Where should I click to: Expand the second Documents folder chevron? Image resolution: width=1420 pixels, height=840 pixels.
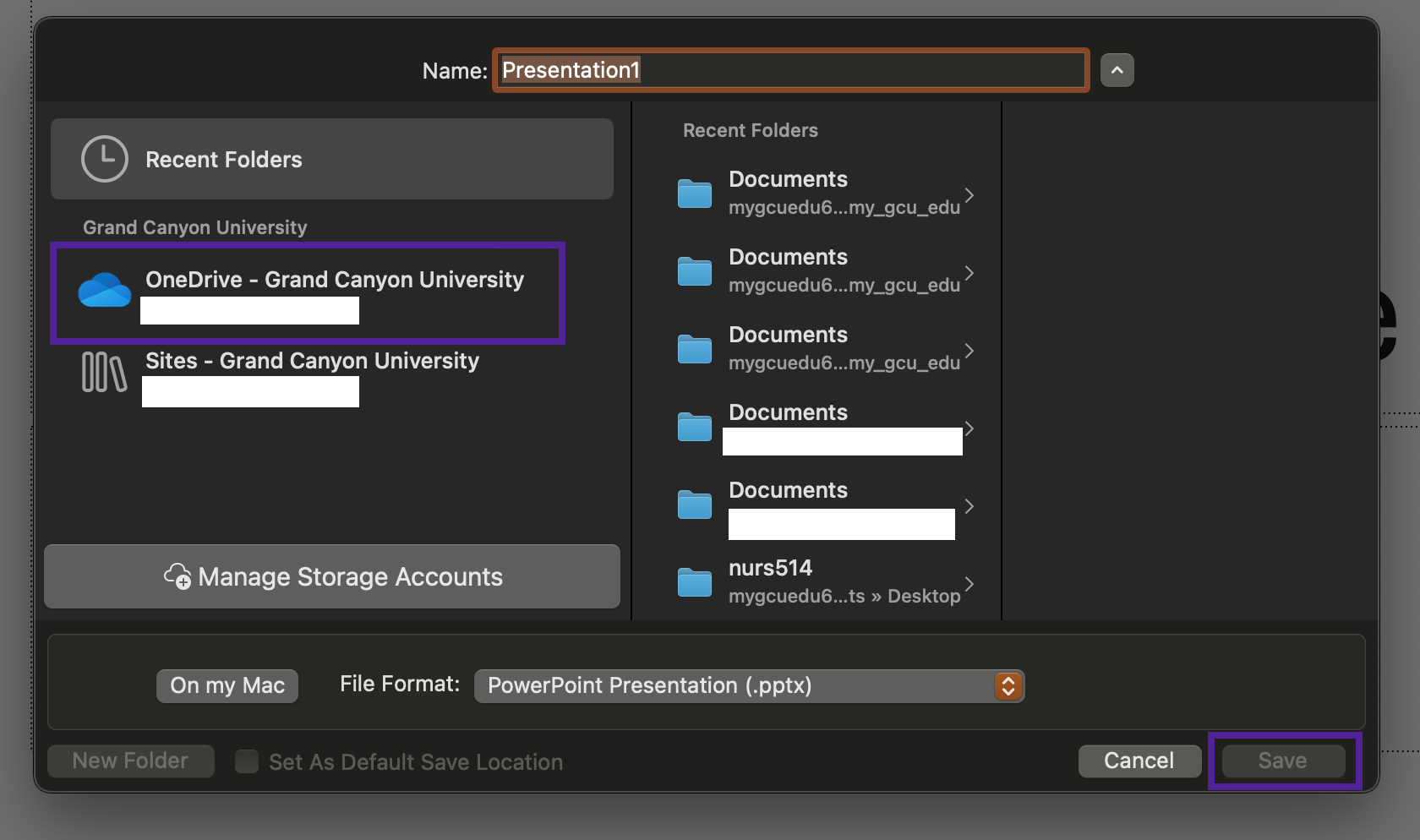[969, 273]
